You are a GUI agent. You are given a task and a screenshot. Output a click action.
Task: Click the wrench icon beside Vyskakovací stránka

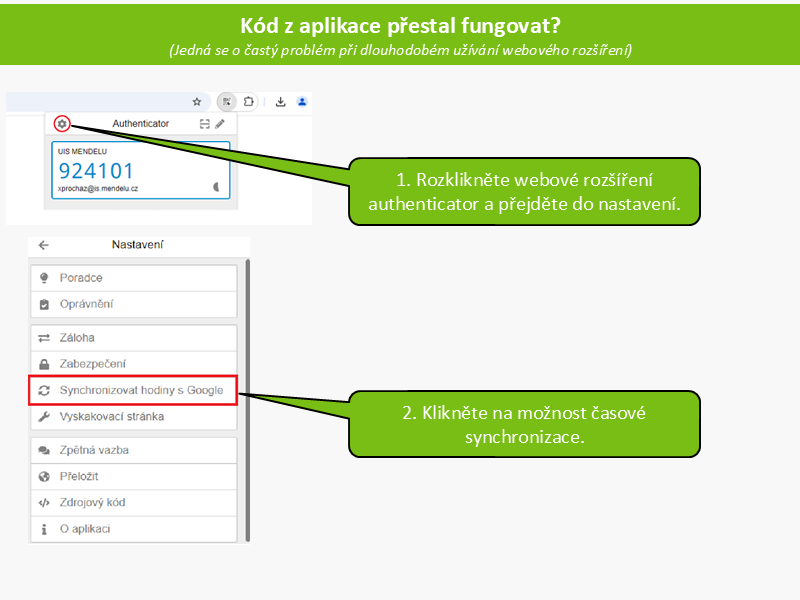coord(44,417)
